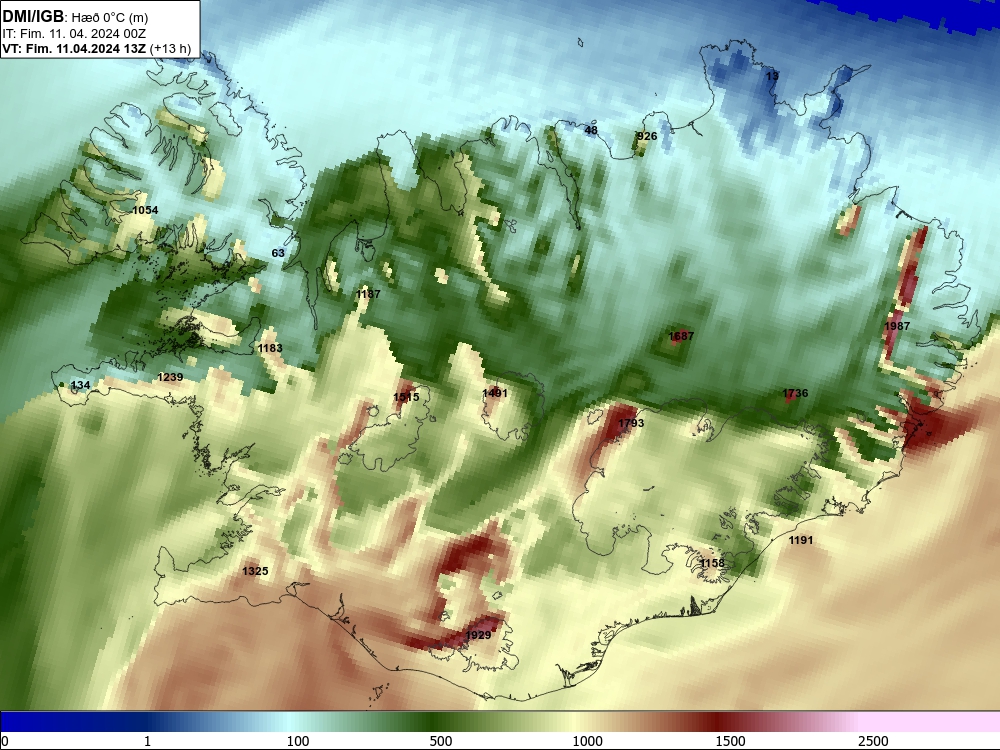1000x750 pixels.
Task: Click the height value 134 on the map
Action: [x=80, y=385]
